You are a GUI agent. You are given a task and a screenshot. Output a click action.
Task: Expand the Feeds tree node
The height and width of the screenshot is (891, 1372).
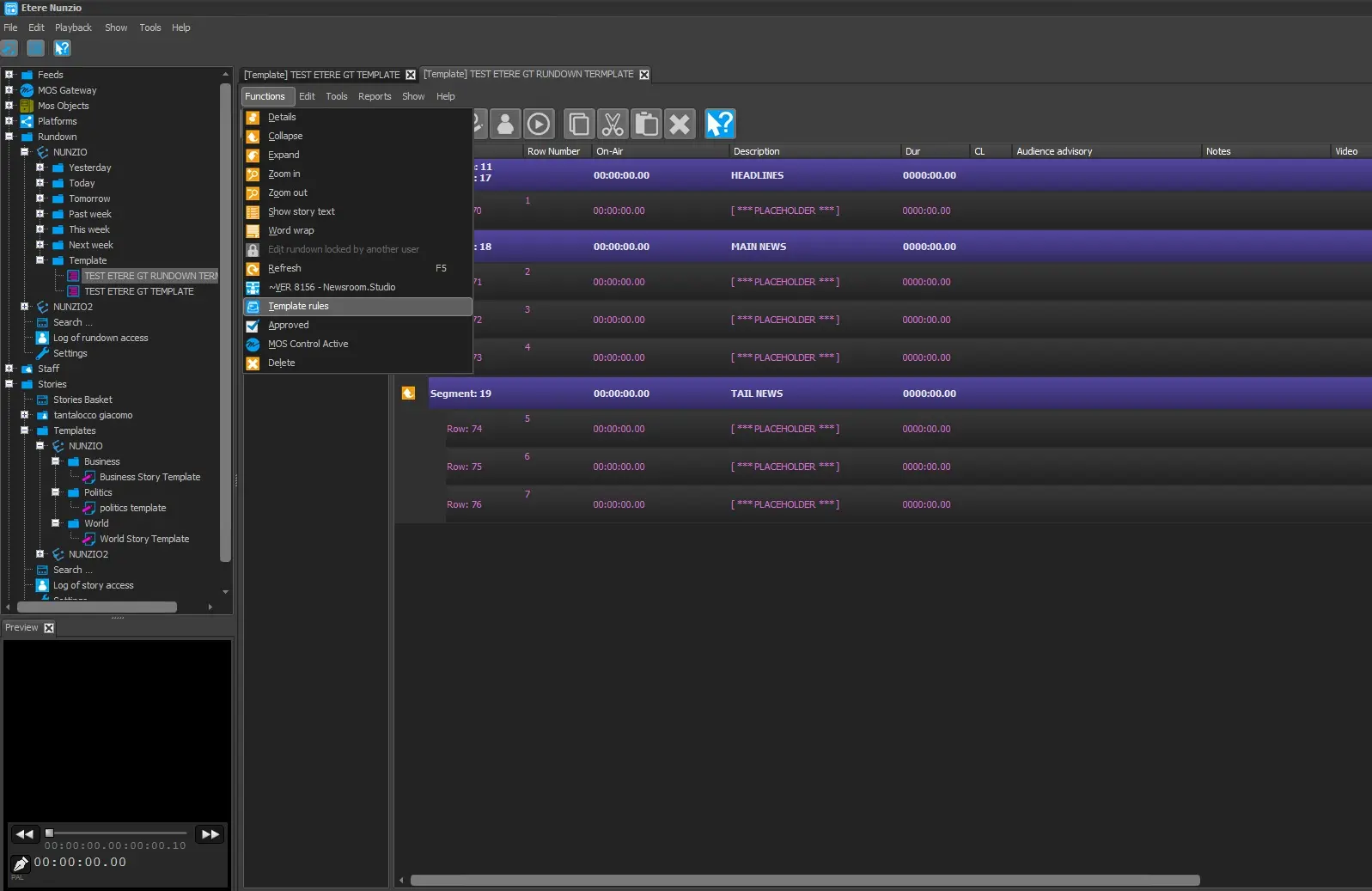click(x=9, y=75)
